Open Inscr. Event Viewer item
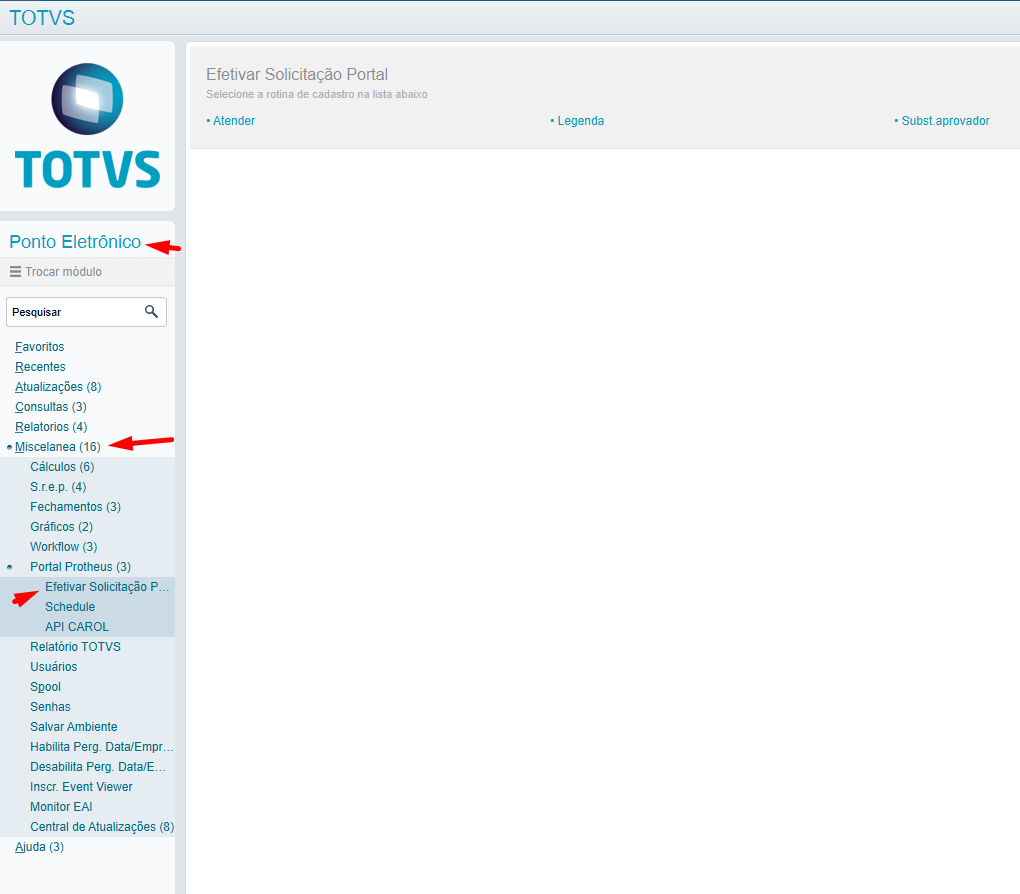 click(x=81, y=787)
